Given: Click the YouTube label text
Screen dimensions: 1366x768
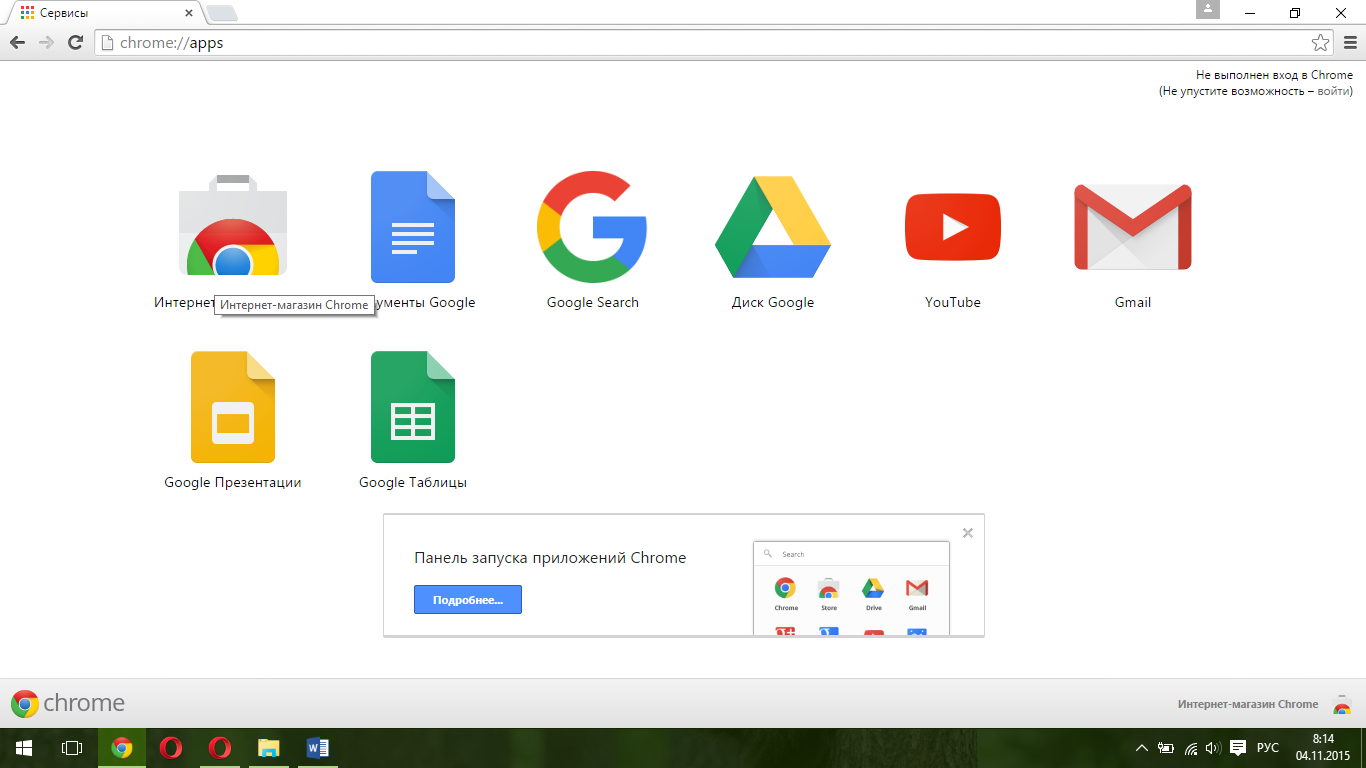Looking at the screenshot, I should click(953, 302).
